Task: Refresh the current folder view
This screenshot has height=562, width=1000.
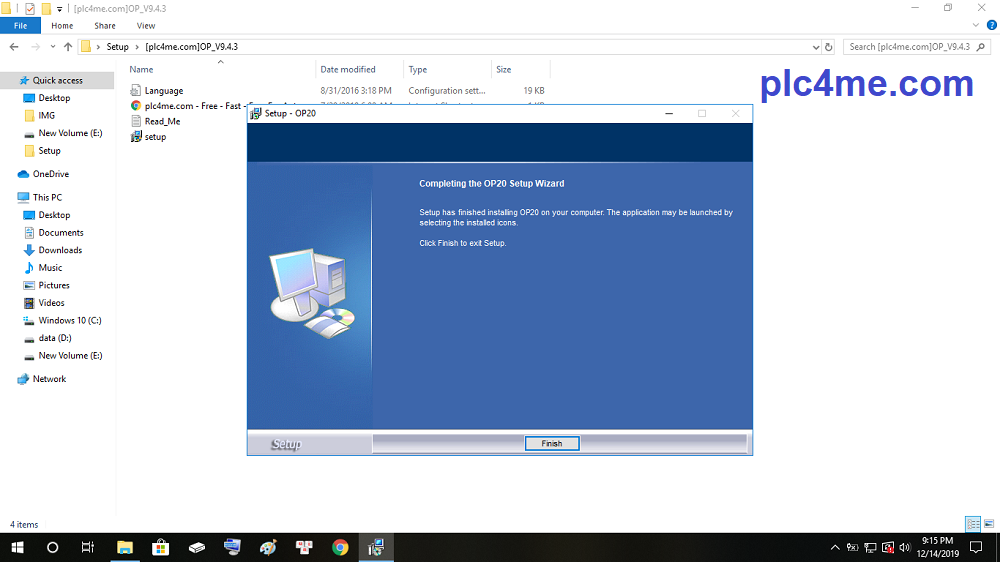Action: click(x=829, y=47)
